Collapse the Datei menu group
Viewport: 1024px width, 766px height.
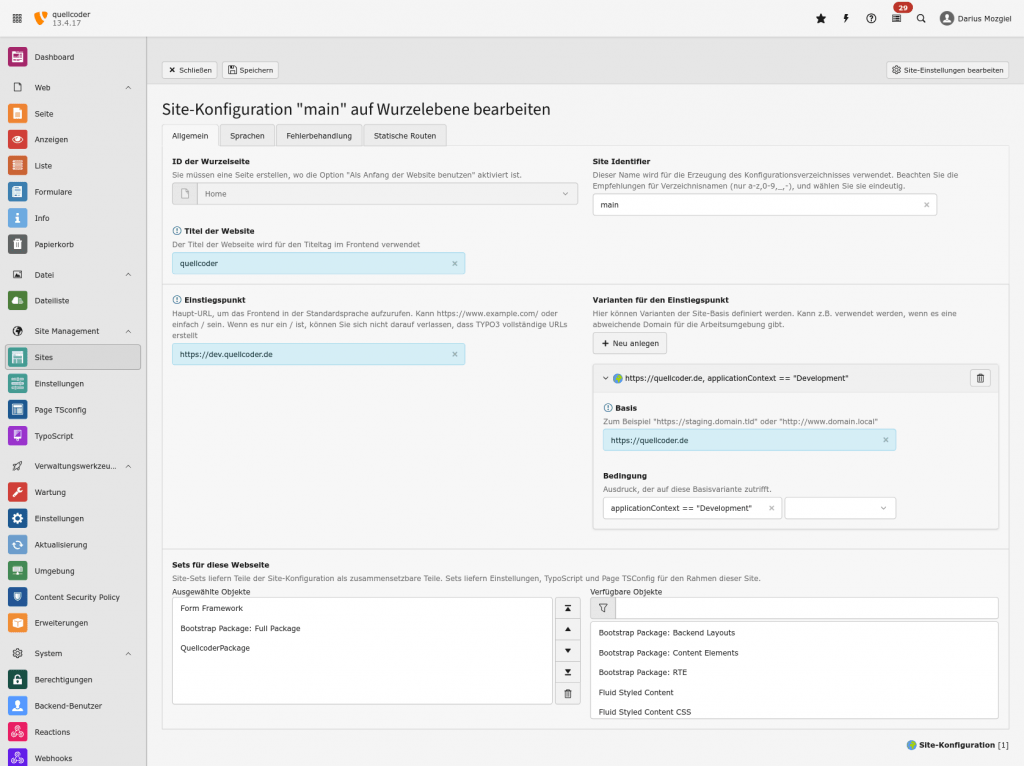tap(73, 275)
